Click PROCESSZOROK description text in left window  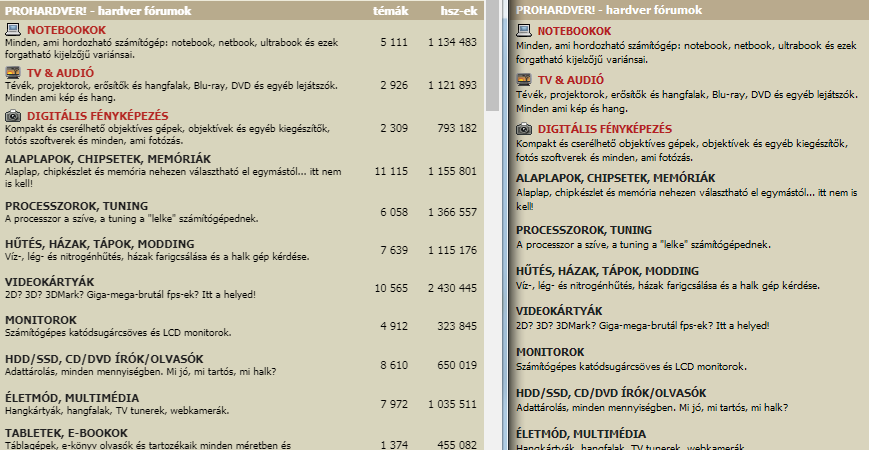[x=131, y=219]
